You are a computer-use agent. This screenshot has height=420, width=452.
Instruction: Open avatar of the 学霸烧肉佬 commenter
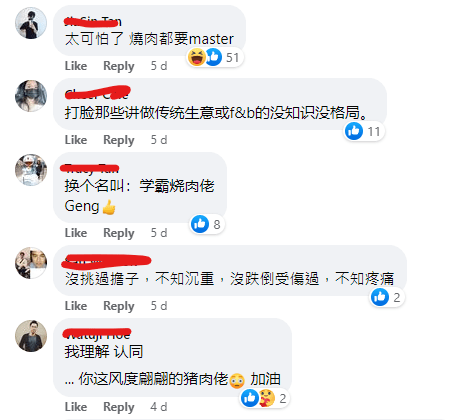pos(31,170)
